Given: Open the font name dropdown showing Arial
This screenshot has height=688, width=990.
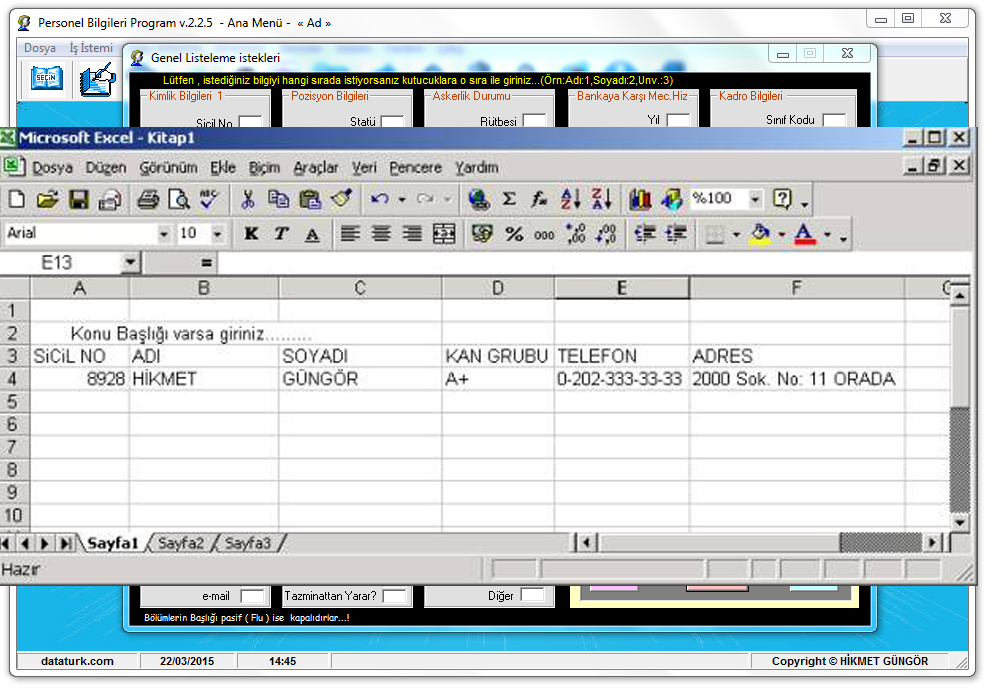Looking at the screenshot, I should click(164, 234).
